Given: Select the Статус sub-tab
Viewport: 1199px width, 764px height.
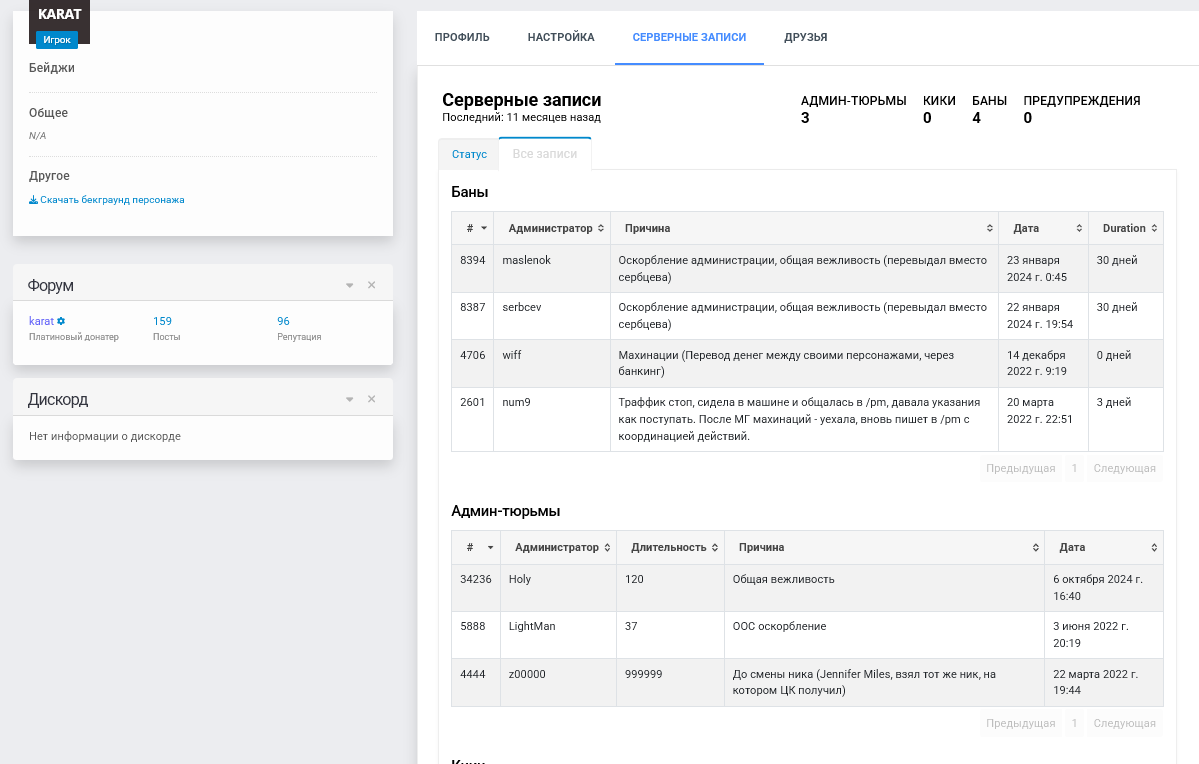Looking at the screenshot, I should [x=469, y=154].
